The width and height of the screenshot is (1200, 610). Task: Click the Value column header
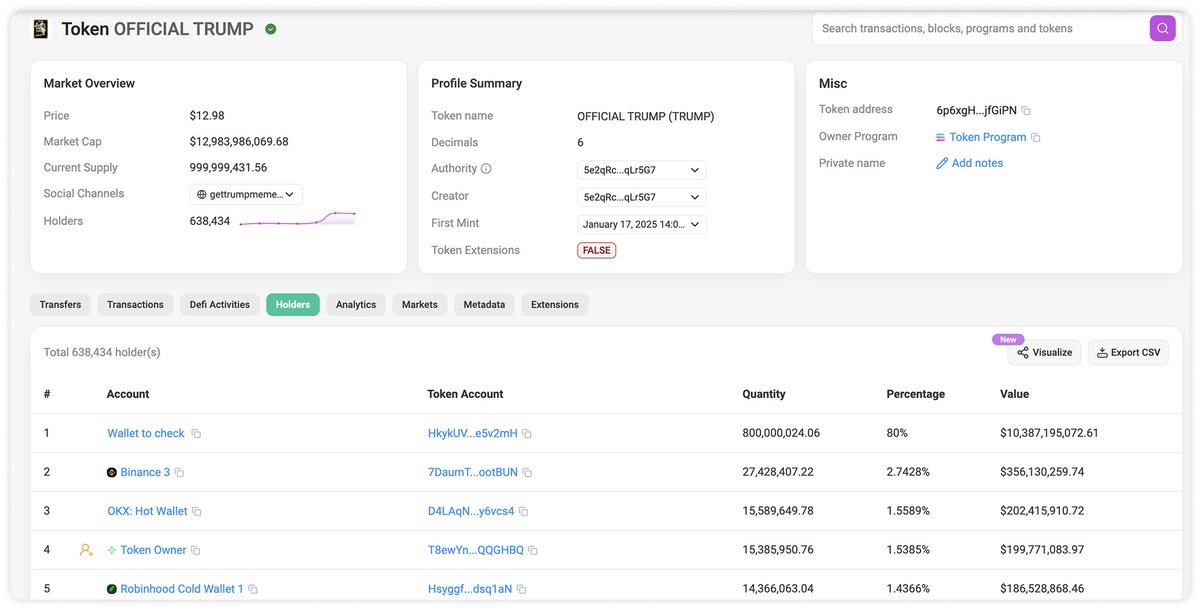tap(1014, 394)
